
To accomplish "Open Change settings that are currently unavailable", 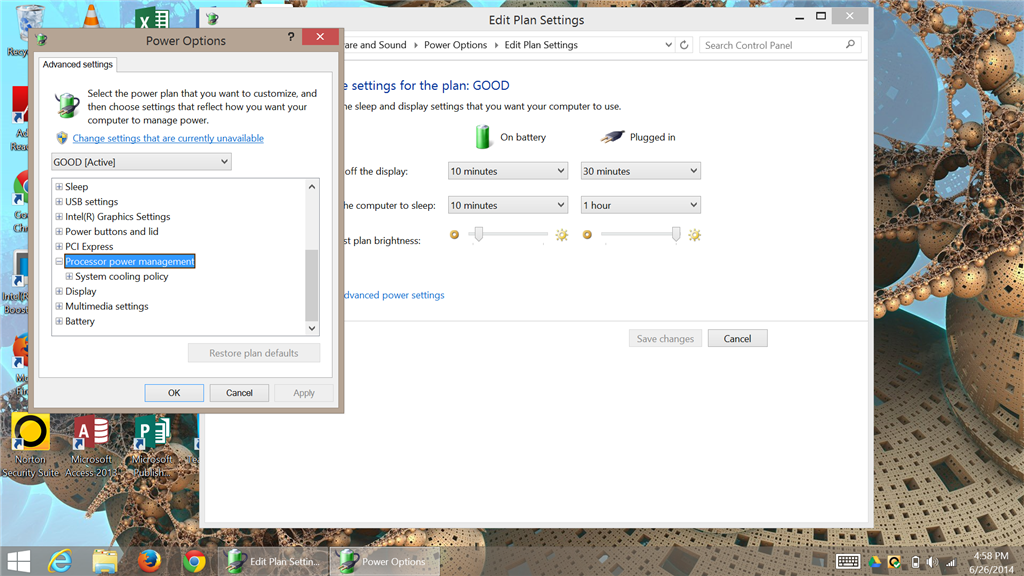I will (x=166, y=138).
